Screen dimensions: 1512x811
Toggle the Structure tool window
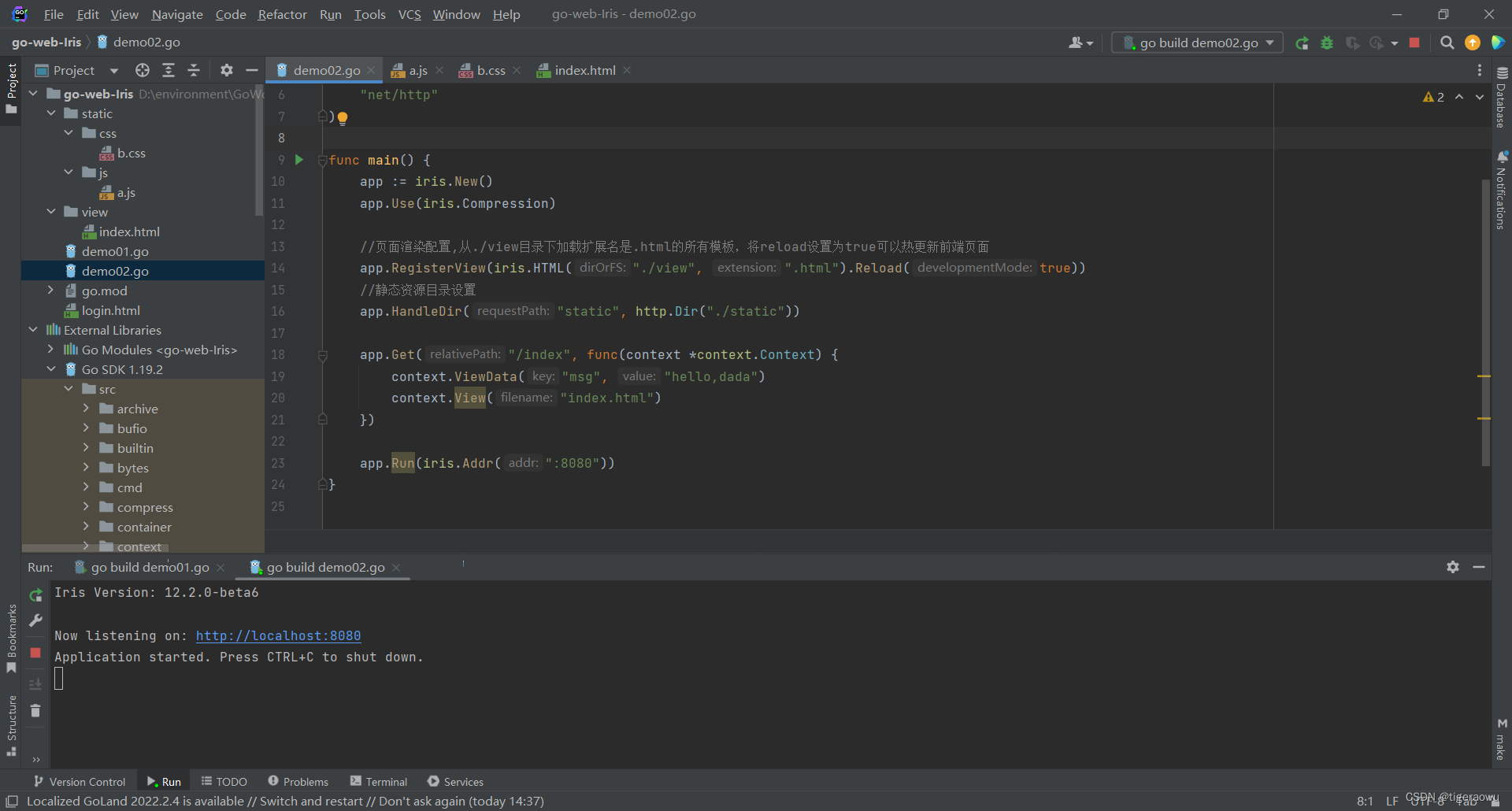pyautogui.click(x=11, y=725)
